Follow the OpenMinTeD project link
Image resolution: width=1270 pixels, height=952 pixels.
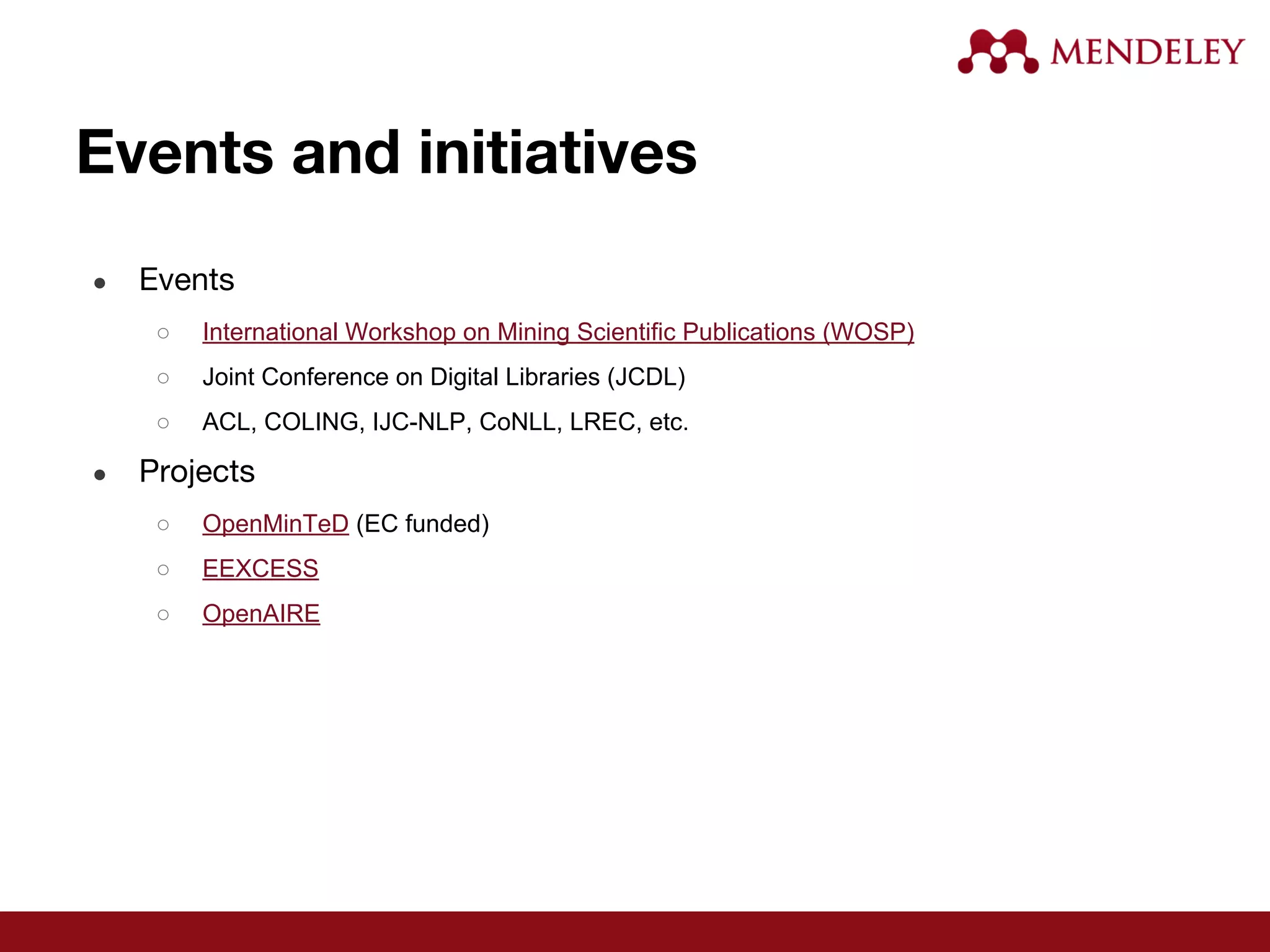click(x=275, y=524)
